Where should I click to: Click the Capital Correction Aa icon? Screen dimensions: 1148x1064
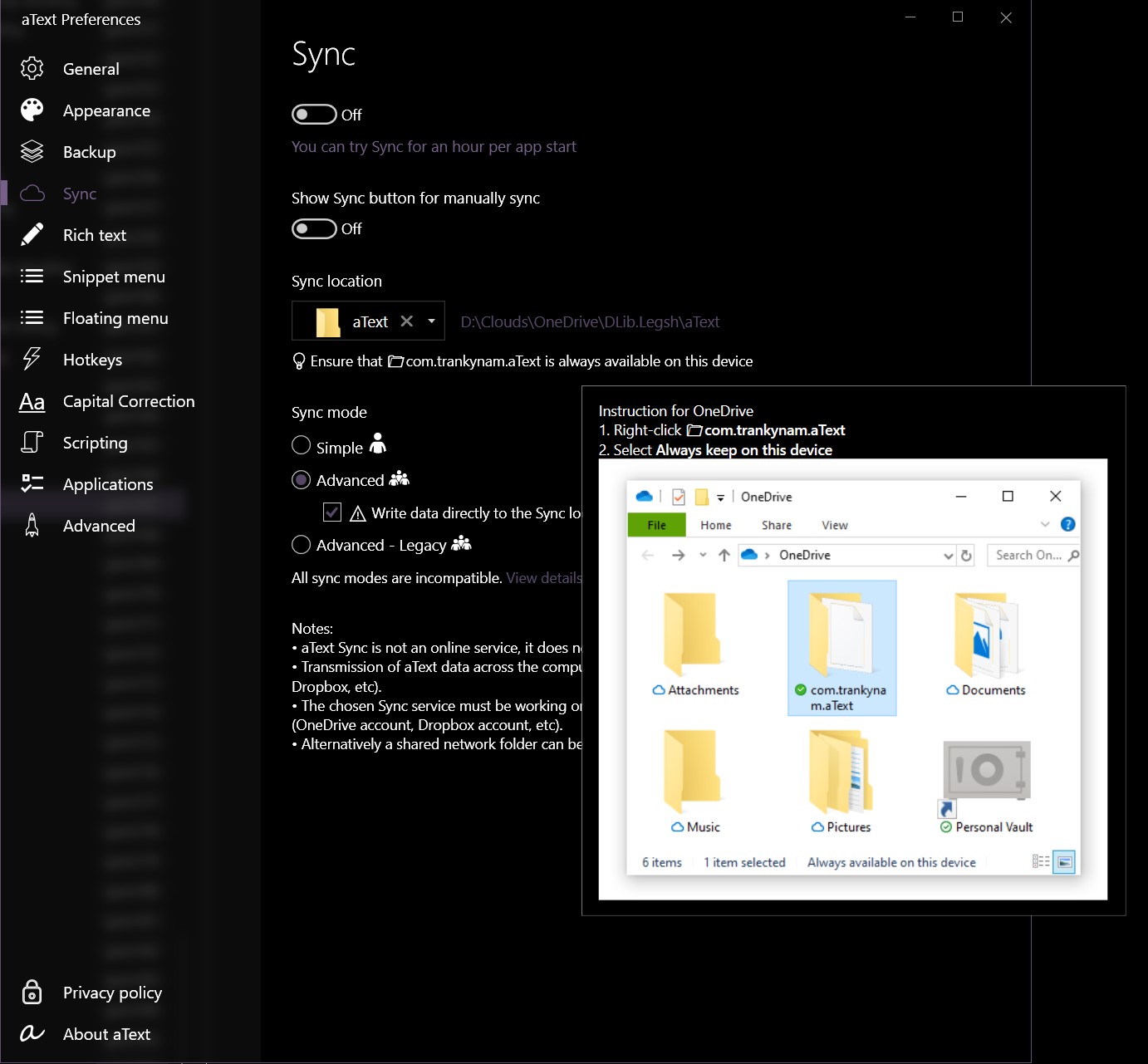point(32,402)
